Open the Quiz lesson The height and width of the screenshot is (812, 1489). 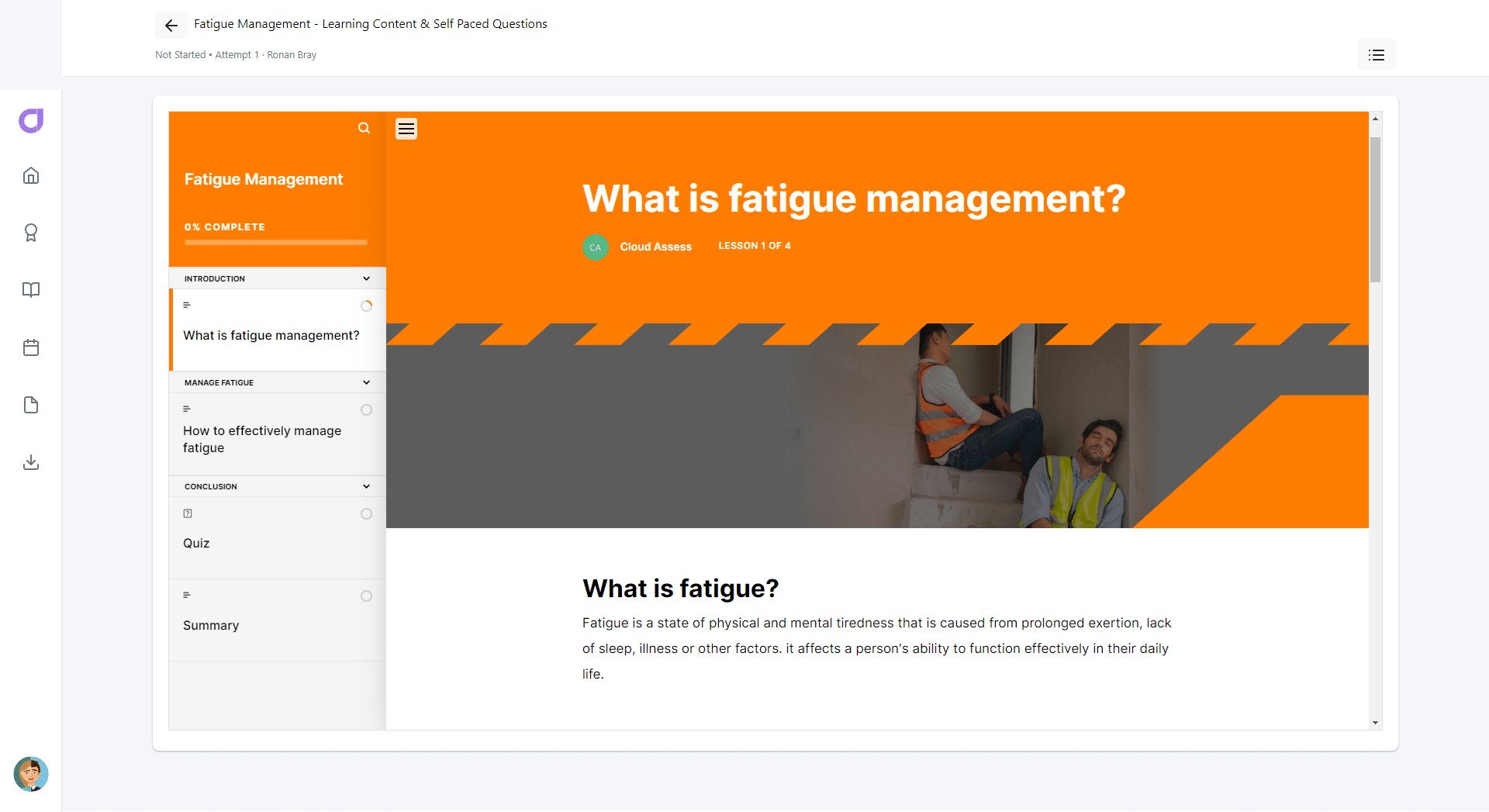(278, 537)
